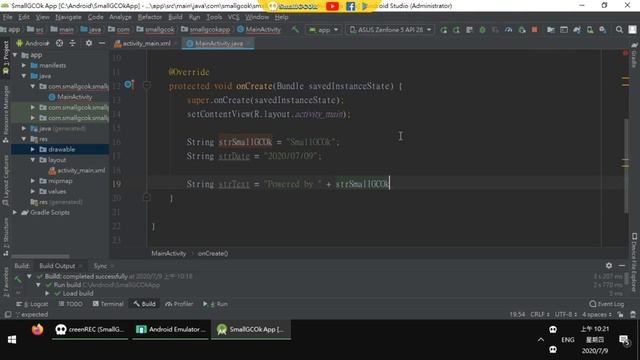Image resolution: width=640 pixels, height=360 pixels.
Task: Select the Build Output tab
Action: click(x=57, y=266)
